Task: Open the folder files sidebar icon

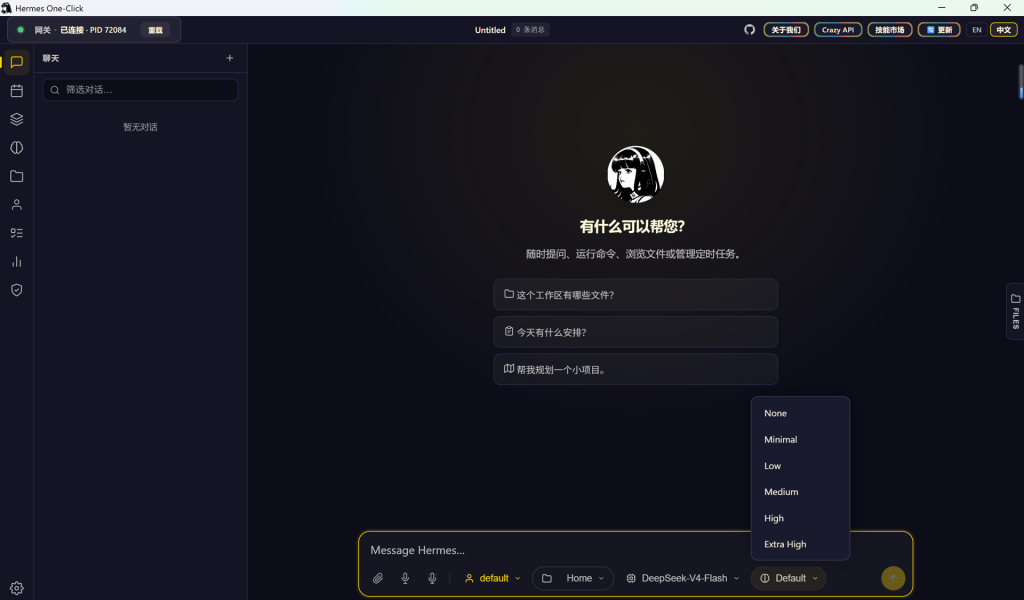Action: (x=17, y=176)
